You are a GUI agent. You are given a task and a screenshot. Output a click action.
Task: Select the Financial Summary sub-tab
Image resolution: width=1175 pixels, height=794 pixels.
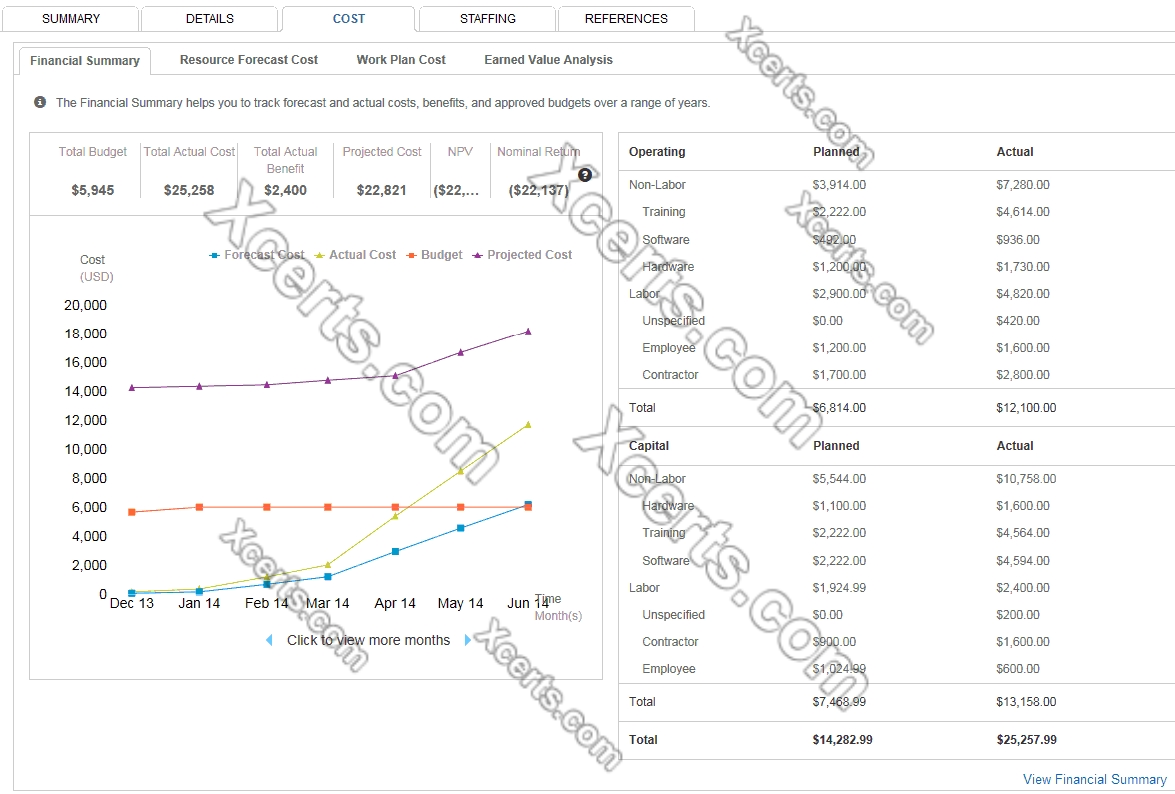click(x=85, y=61)
